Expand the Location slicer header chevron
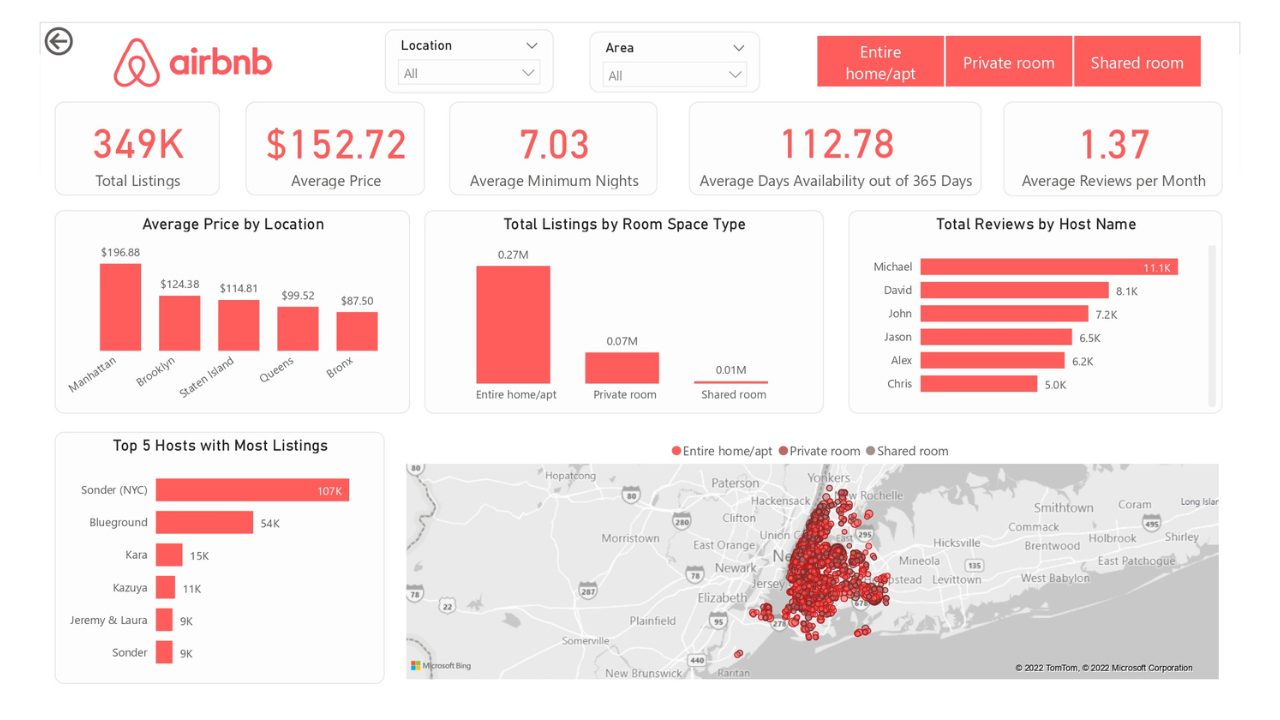Image resolution: width=1280 pixels, height=720 pixels. [531, 45]
